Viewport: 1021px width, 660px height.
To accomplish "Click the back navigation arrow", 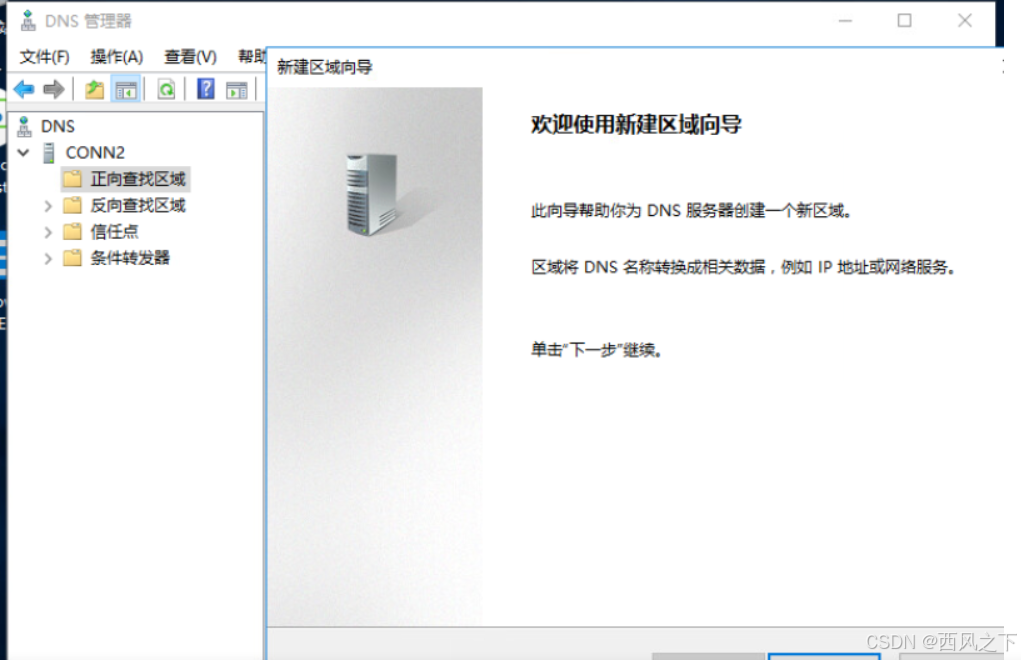I will point(24,88).
